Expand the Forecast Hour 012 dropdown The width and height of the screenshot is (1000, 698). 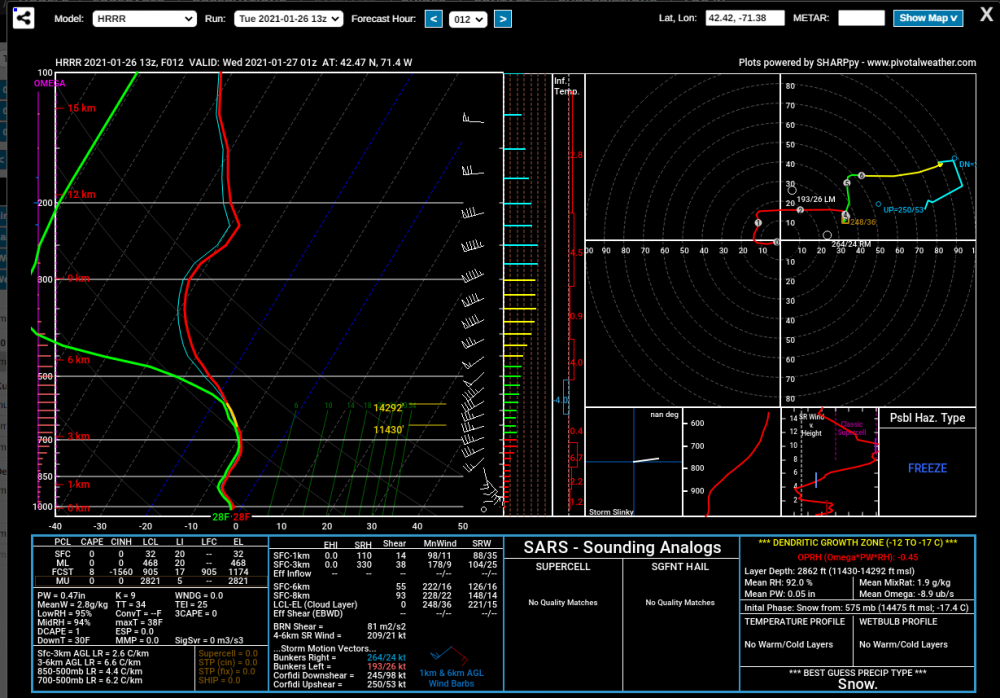[x=467, y=19]
